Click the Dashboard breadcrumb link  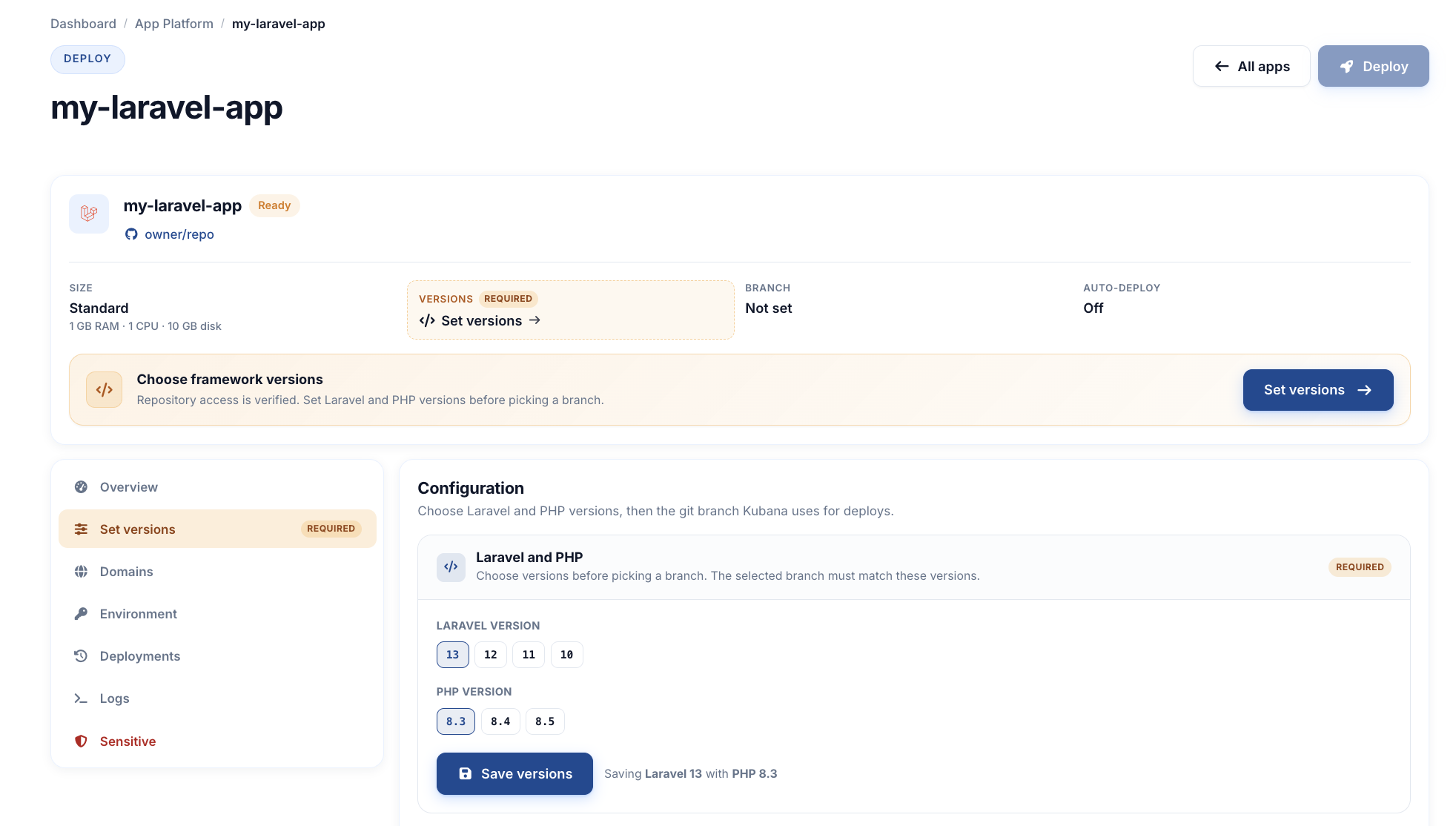[x=83, y=24]
